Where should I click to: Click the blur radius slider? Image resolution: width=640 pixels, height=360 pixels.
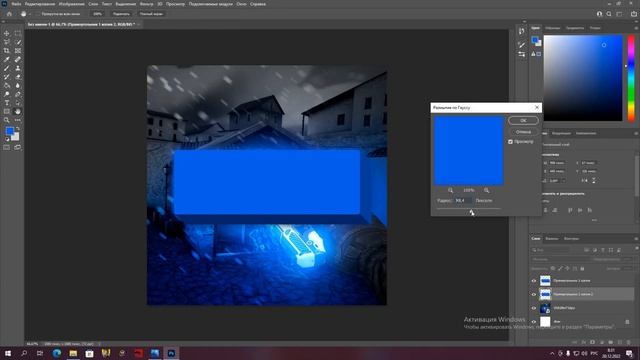click(469, 209)
